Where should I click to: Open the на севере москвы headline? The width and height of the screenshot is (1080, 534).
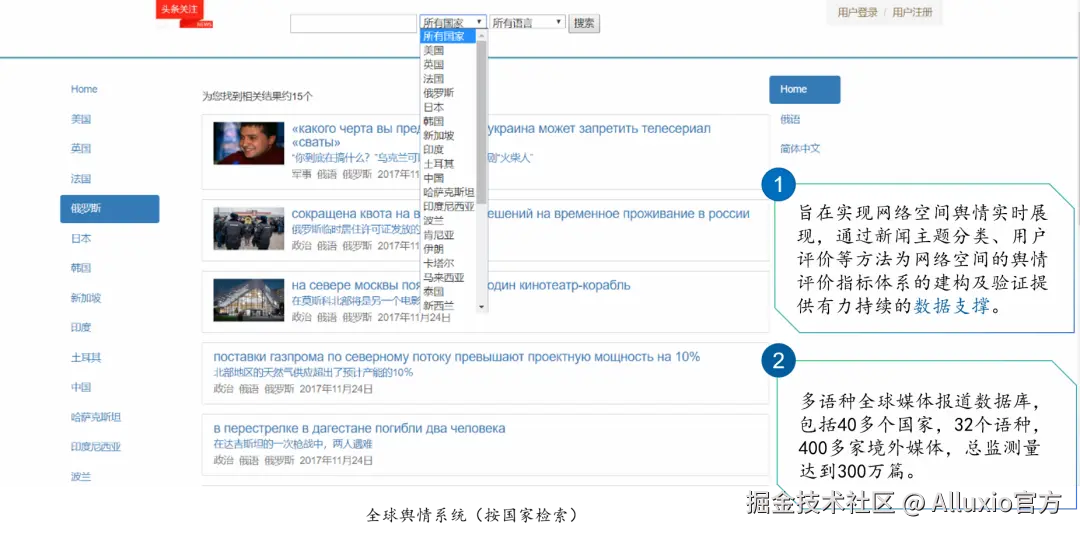(461, 285)
